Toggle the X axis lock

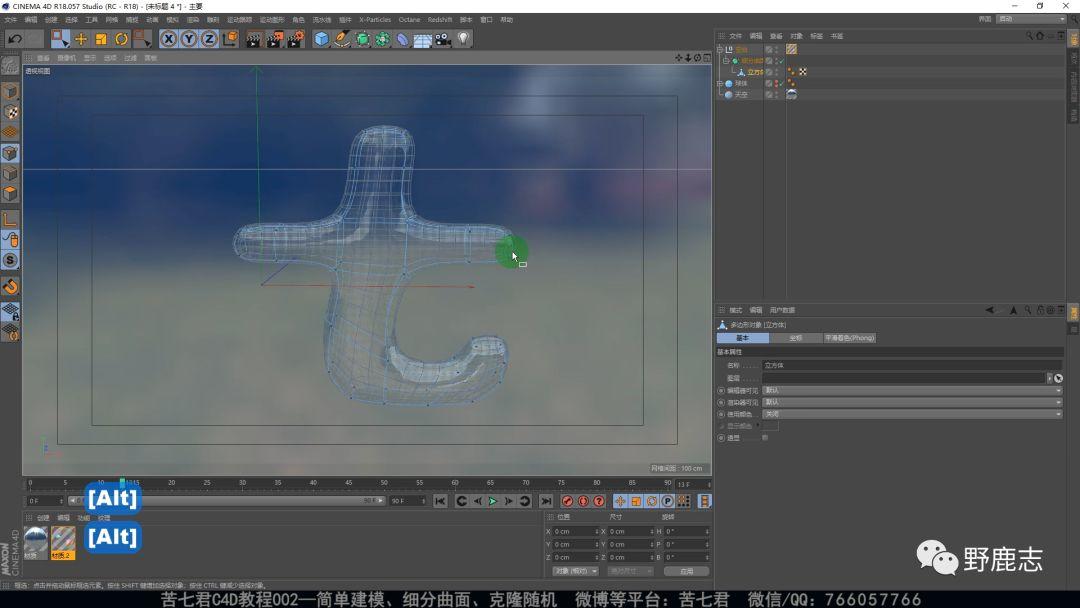pos(168,39)
